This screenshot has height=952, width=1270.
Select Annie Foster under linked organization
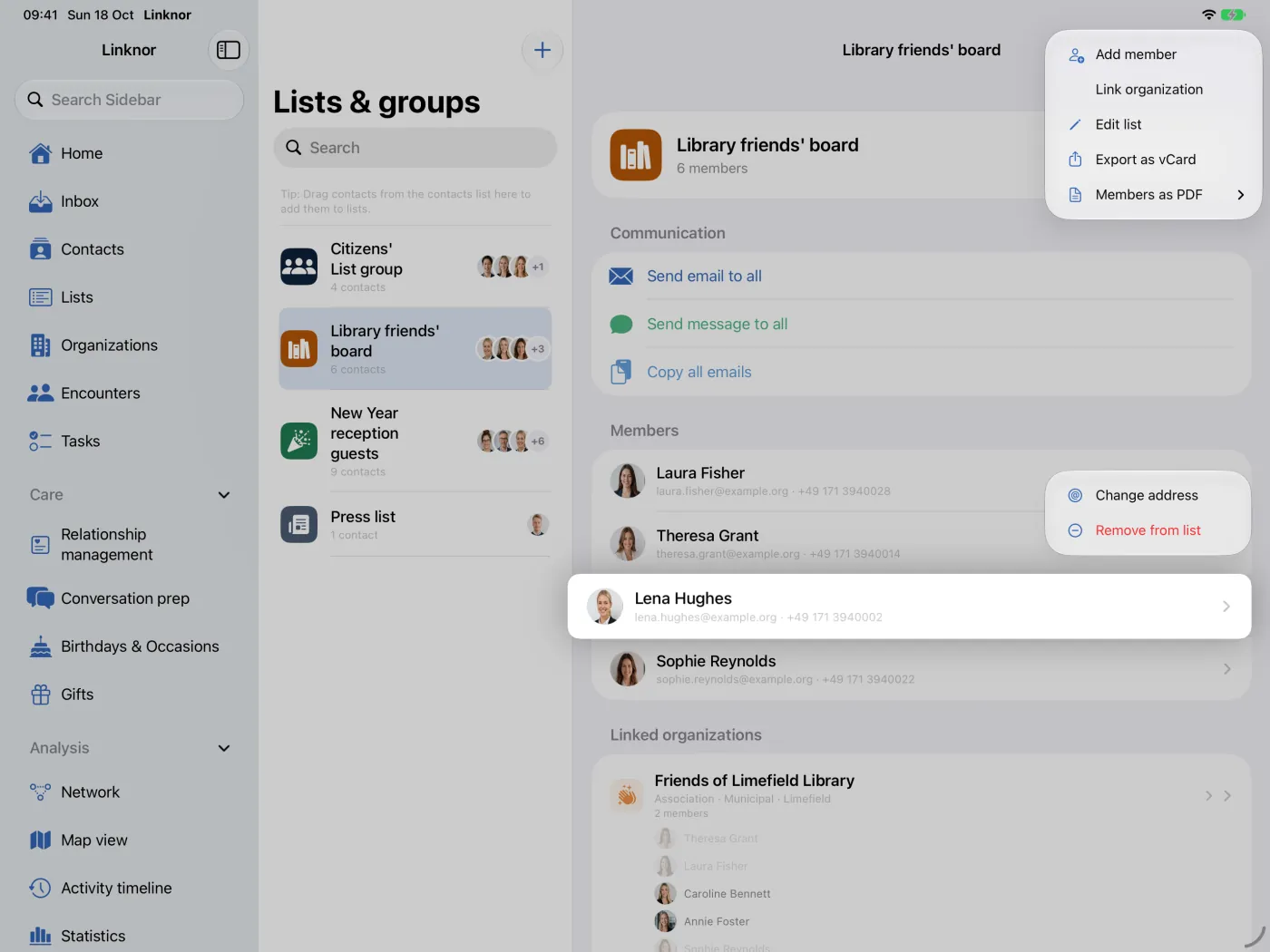[x=702, y=922]
